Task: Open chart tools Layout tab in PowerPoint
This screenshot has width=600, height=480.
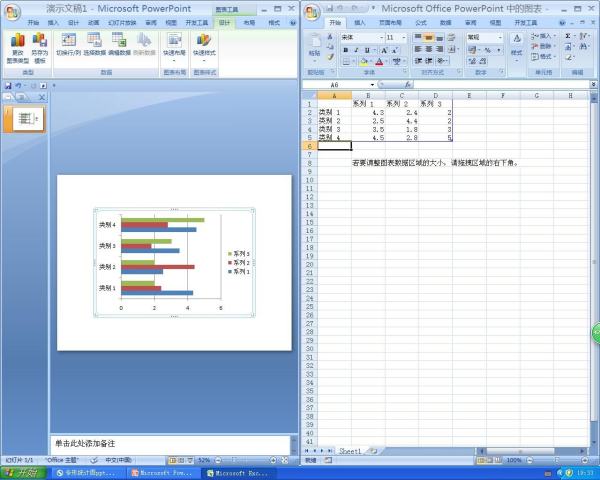Action: click(249, 23)
